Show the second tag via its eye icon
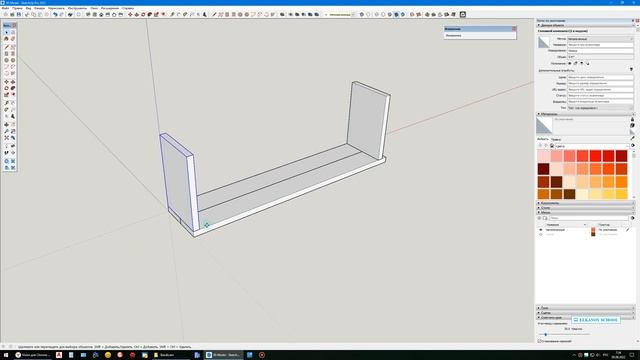 tap(541, 234)
